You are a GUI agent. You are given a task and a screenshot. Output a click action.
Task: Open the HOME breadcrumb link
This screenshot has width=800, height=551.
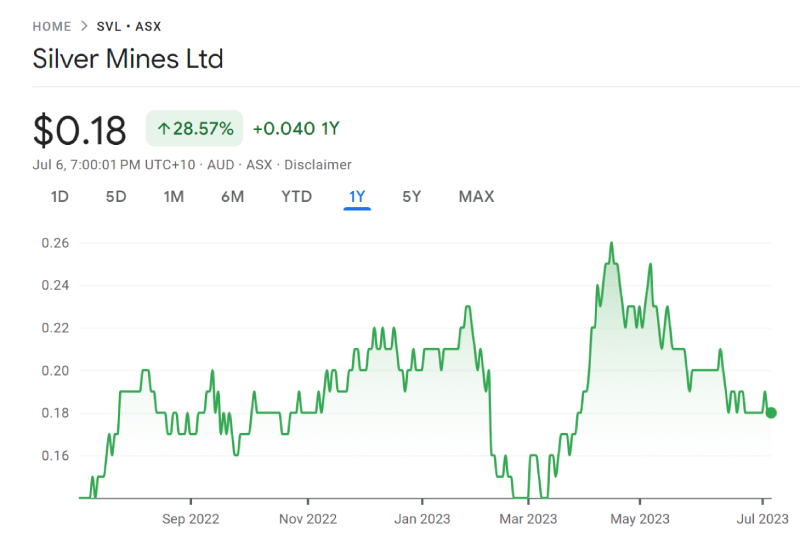(x=52, y=27)
